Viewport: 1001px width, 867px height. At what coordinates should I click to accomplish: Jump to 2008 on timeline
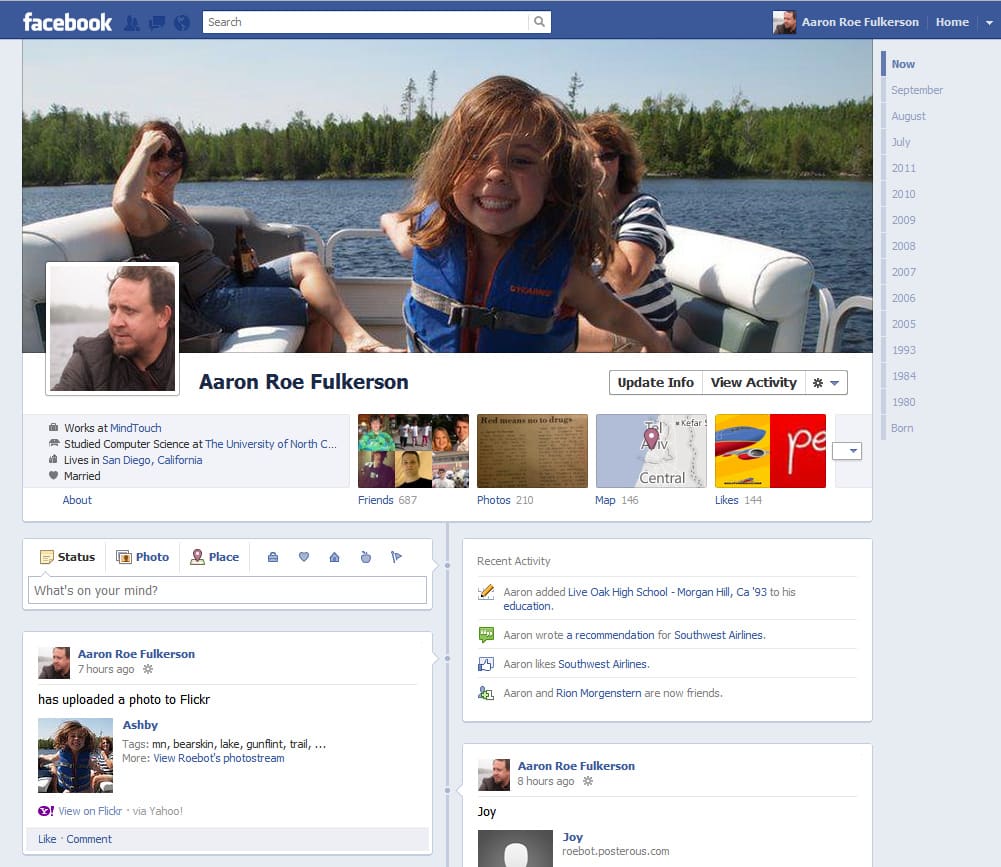tap(903, 246)
